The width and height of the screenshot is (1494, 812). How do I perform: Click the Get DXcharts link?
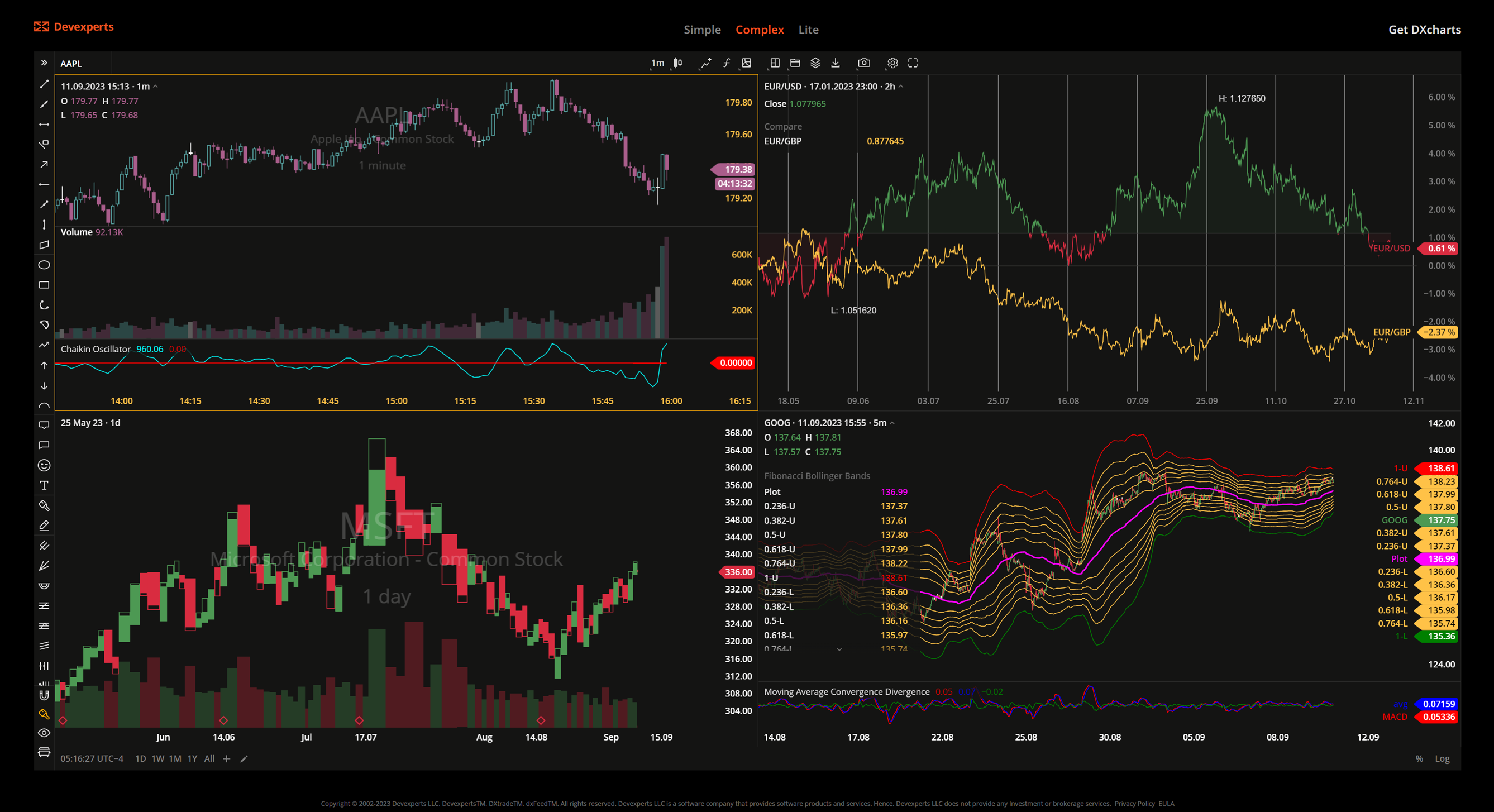(x=1425, y=30)
